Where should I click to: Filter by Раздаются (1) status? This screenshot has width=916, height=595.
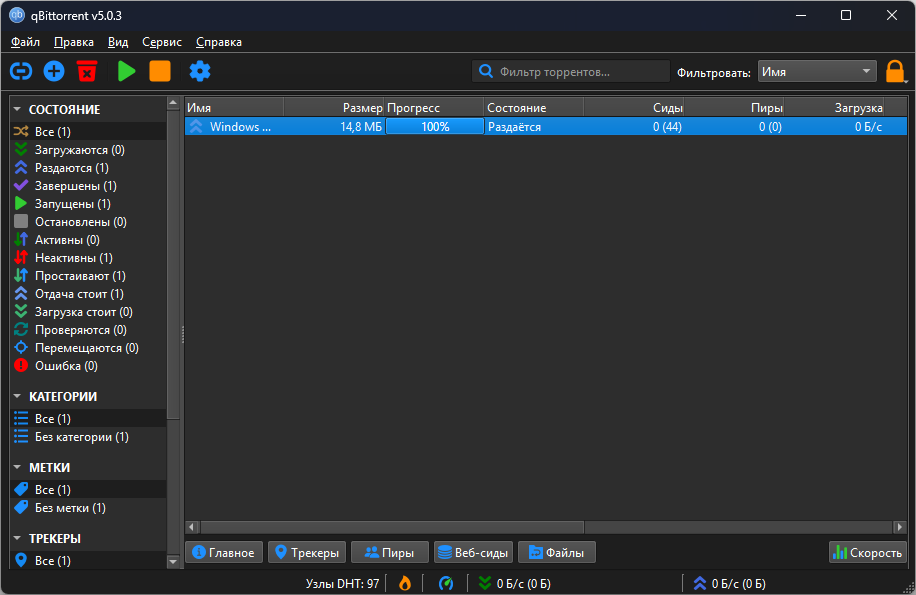click(x=88, y=168)
